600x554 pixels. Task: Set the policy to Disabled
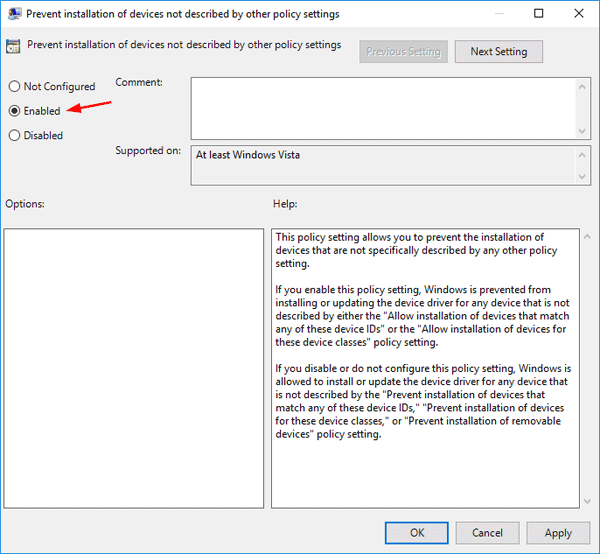point(14,135)
